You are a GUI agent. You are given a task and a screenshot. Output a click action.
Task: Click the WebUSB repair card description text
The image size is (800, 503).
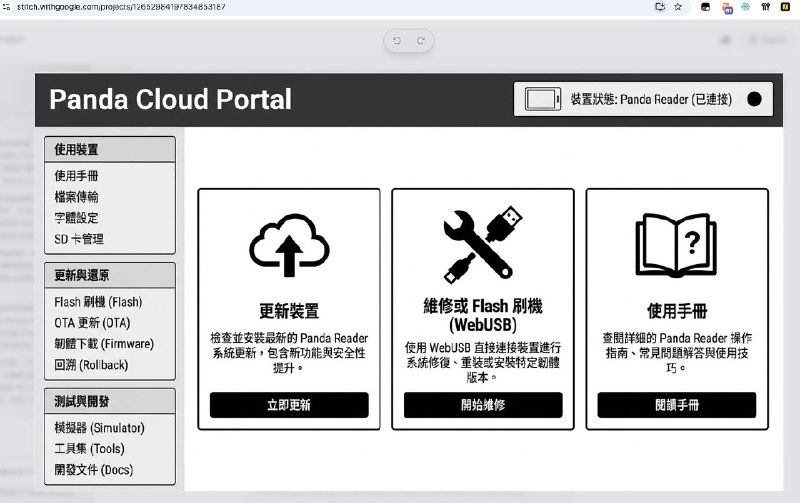coord(483,363)
